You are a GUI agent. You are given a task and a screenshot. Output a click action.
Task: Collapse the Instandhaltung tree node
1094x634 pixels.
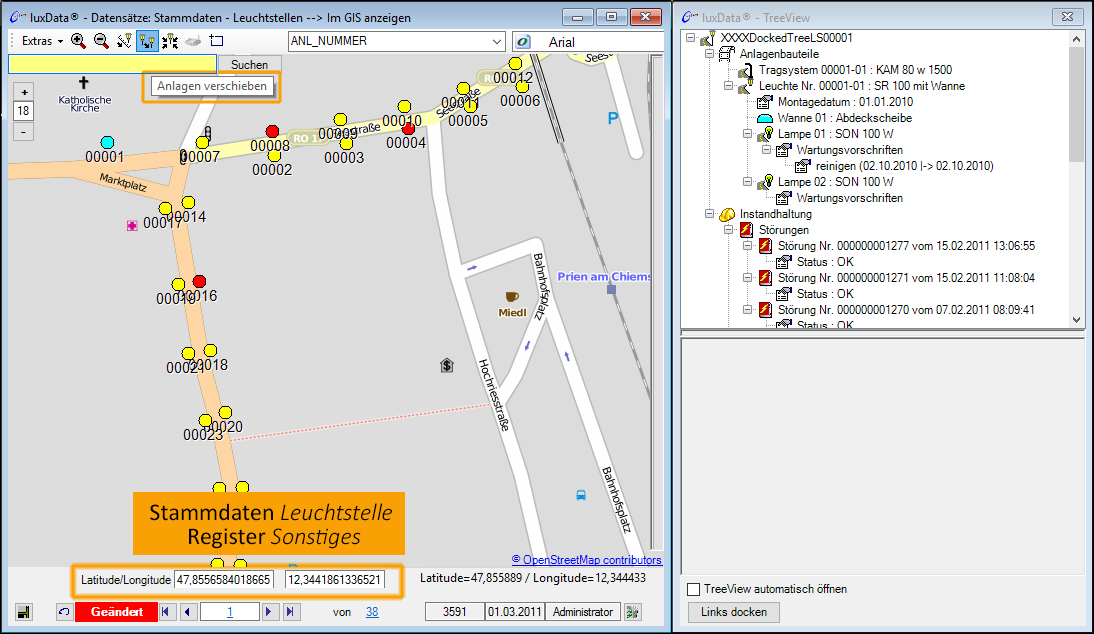click(x=709, y=214)
